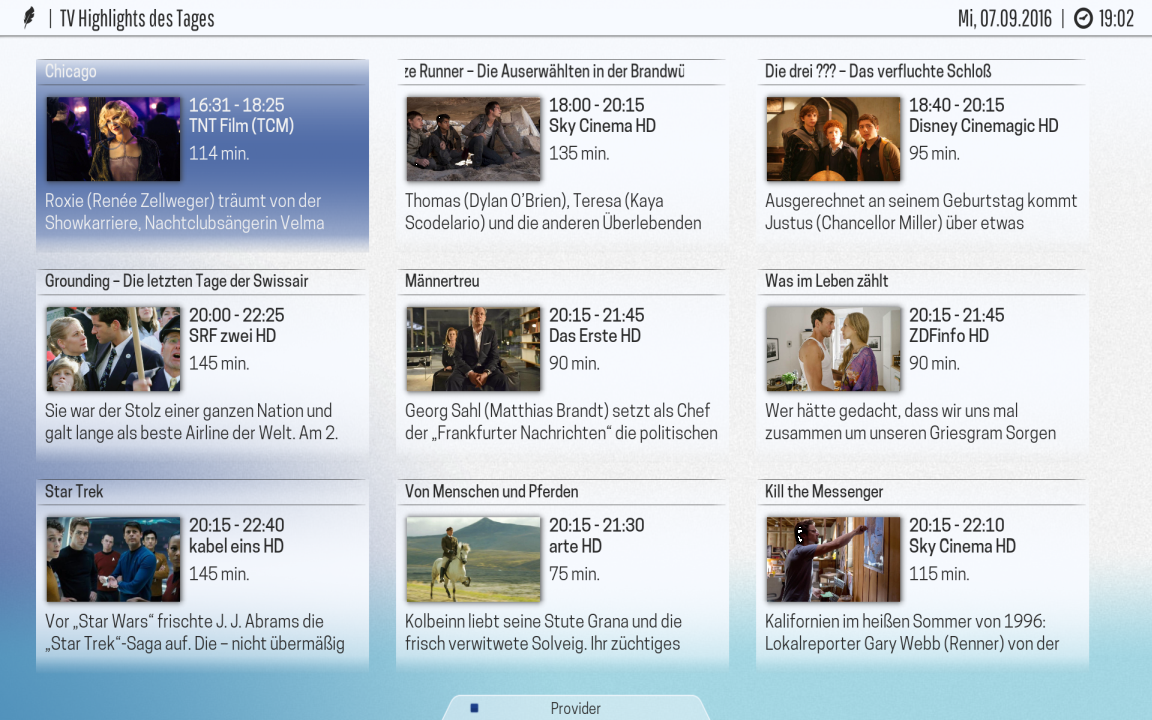The height and width of the screenshot is (720, 1152).
Task: Open Die drei ??? movie thumbnail
Action: click(x=833, y=139)
